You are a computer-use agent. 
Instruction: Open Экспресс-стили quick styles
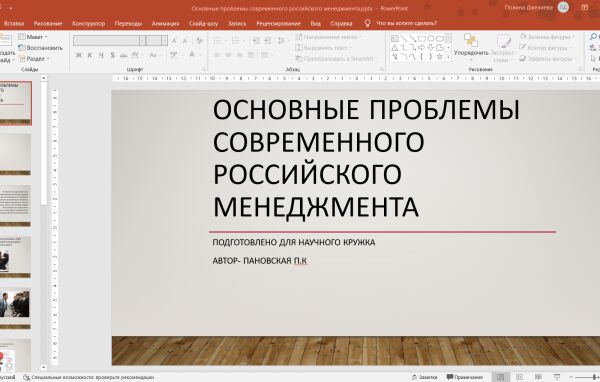click(x=502, y=48)
